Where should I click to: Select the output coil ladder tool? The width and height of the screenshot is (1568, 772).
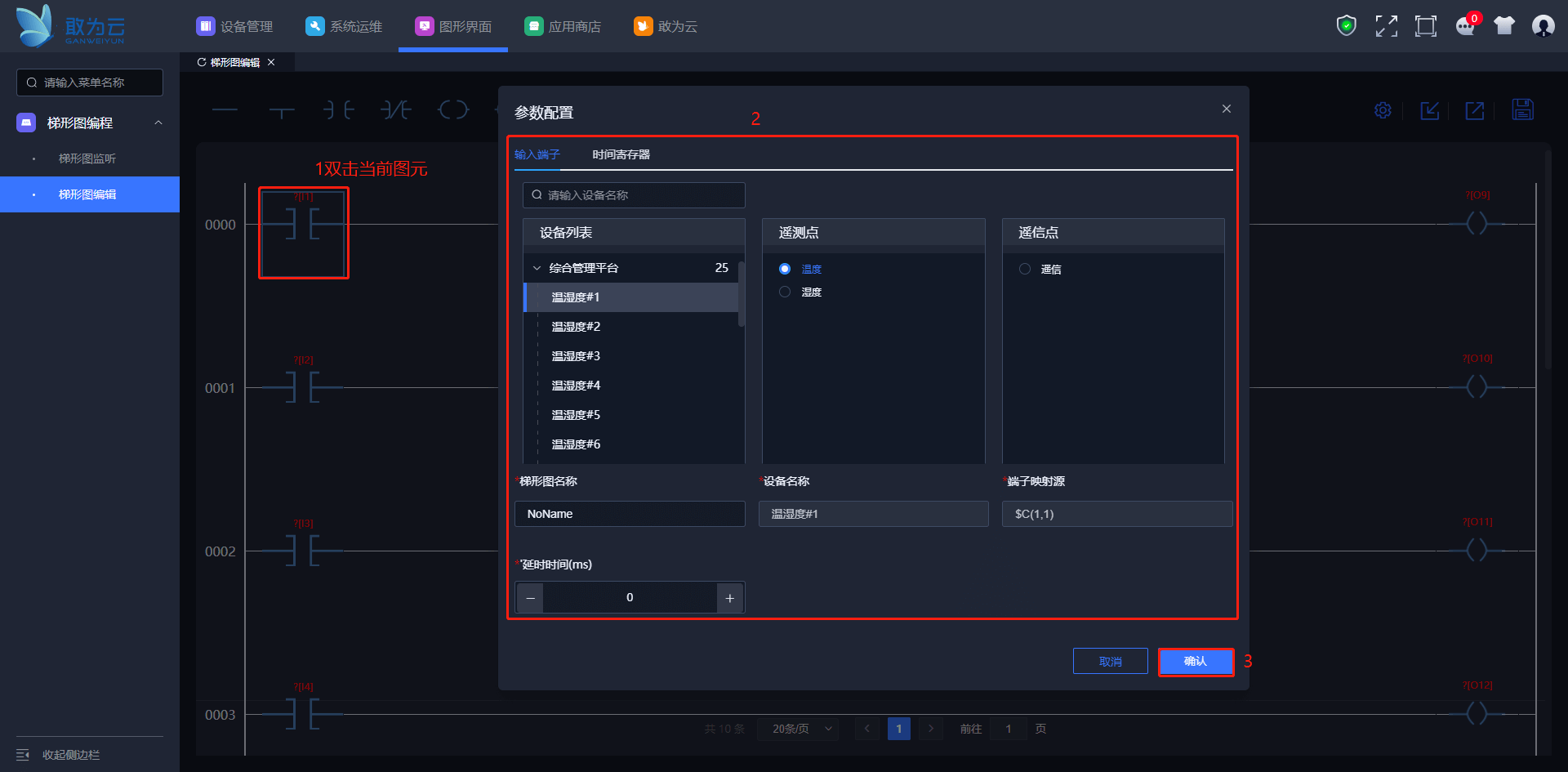[x=453, y=110]
